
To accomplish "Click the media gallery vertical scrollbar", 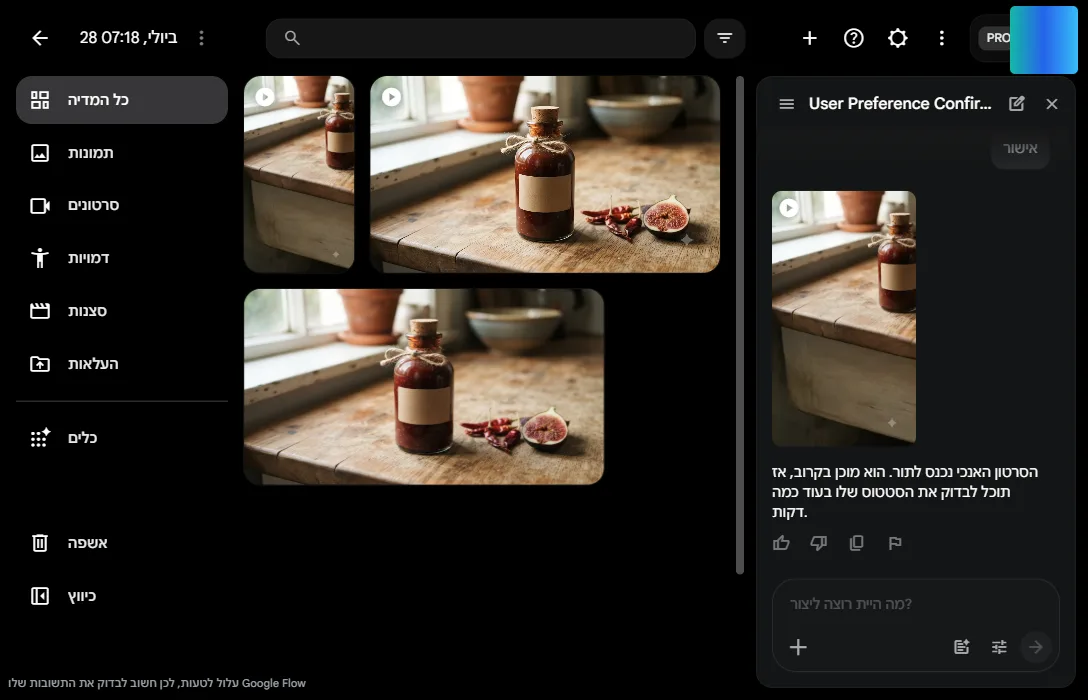I will point(740,325).
